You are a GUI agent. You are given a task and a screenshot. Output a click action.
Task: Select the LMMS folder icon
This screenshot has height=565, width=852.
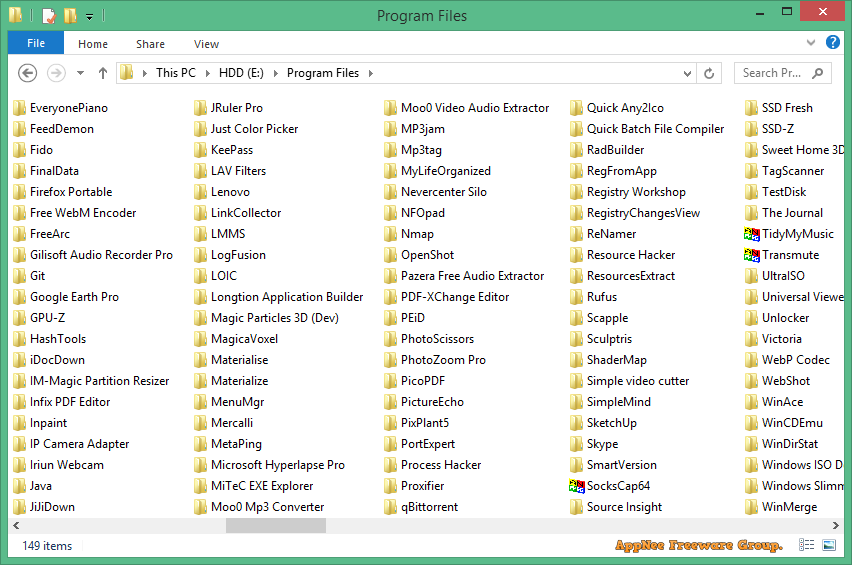pyautogui.click(x=201, y=234)
